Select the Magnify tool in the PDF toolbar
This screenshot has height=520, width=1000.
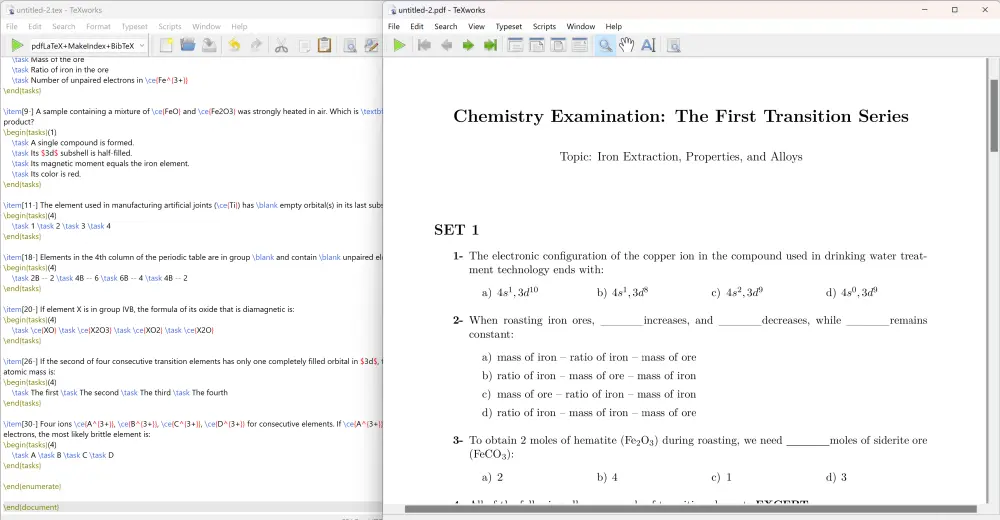[605, 45]
